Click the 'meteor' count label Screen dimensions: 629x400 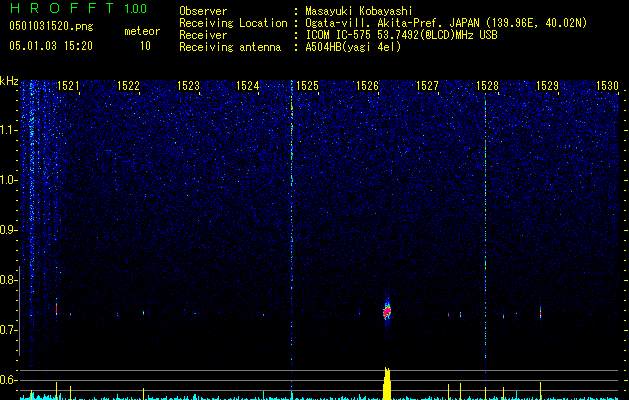tap(142, 31)
